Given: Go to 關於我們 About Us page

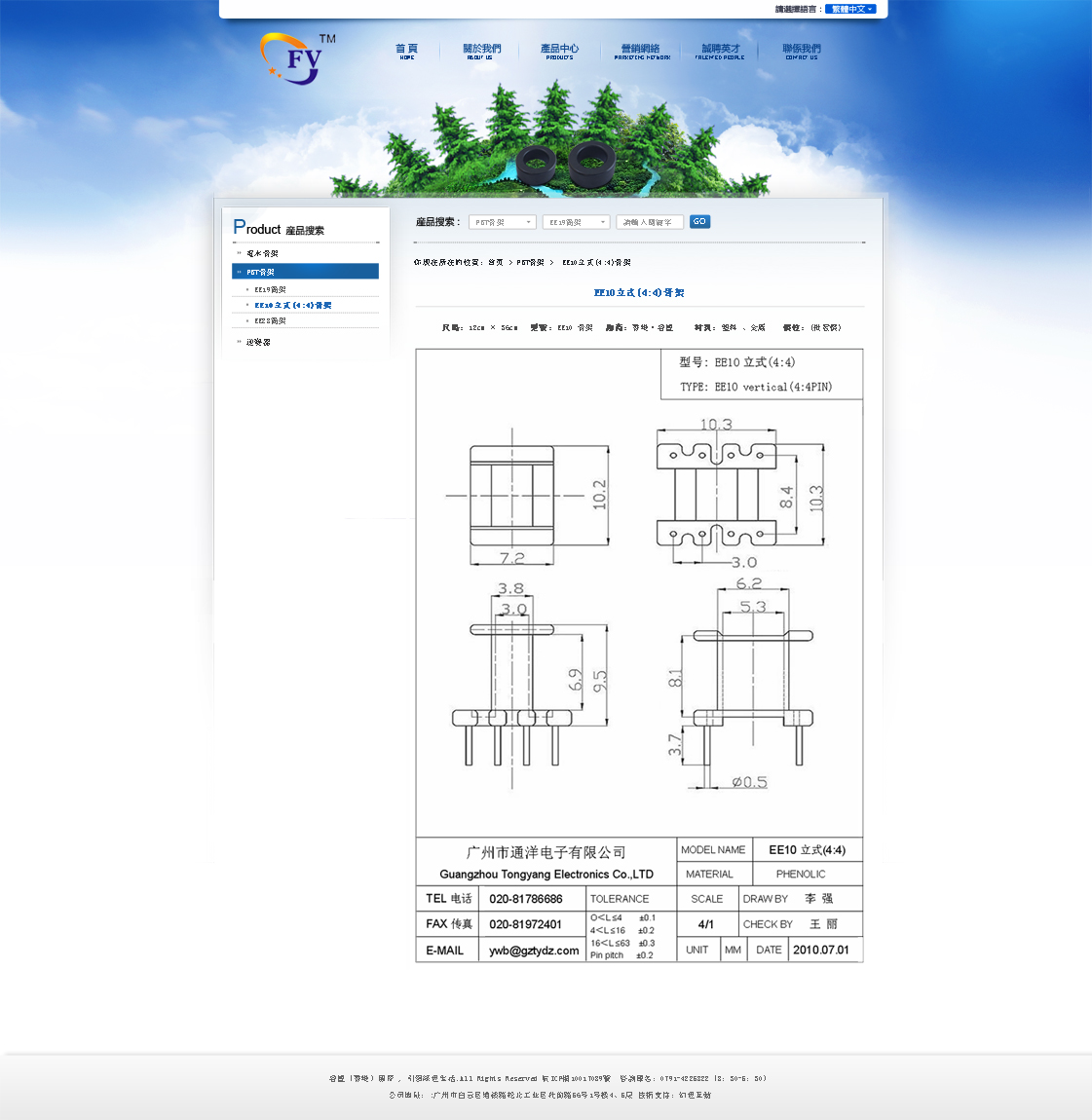Looking at the screenshot, I should coord(481,52).
